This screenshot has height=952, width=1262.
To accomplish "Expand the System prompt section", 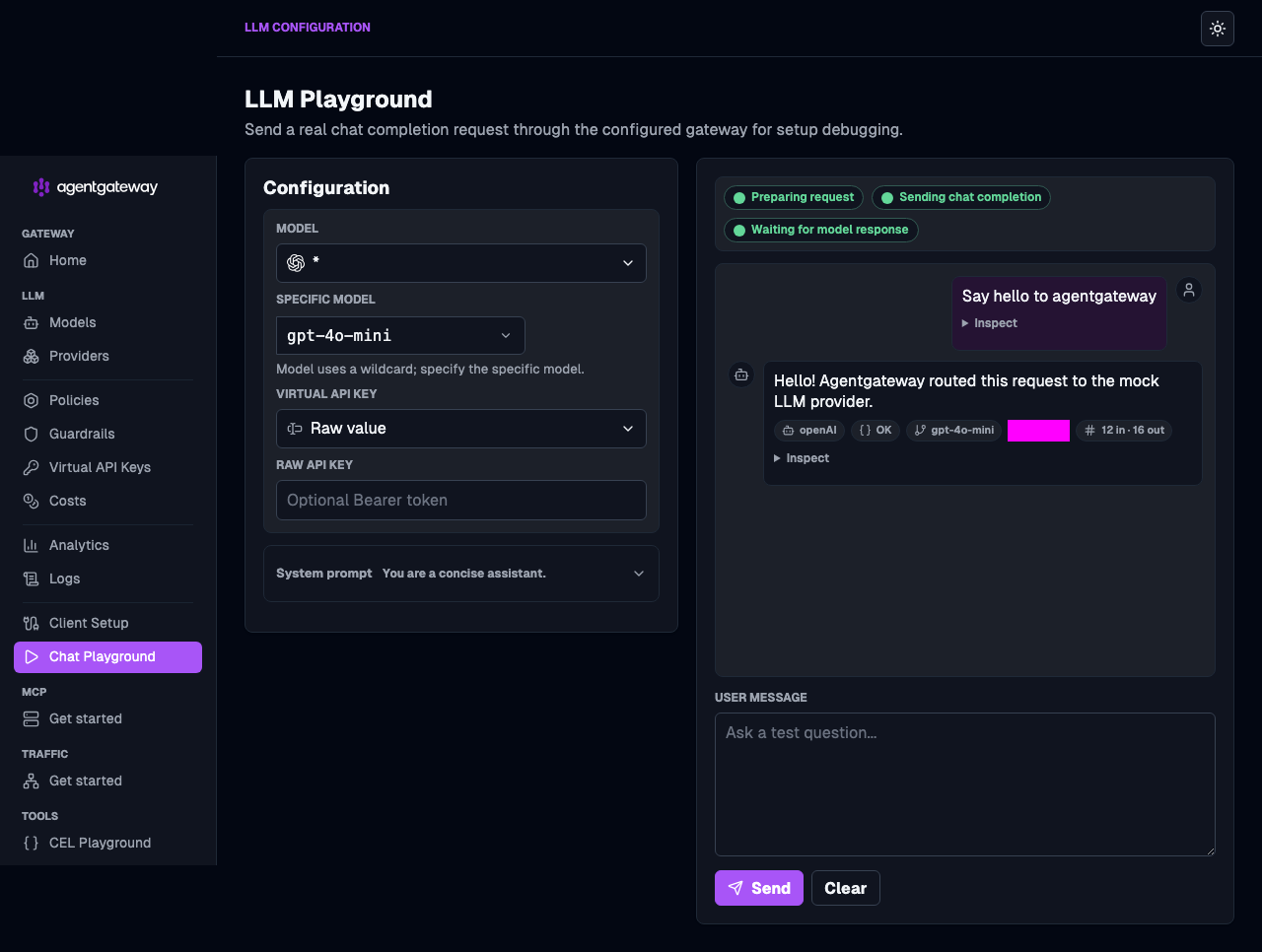I will tap(461, 574).
